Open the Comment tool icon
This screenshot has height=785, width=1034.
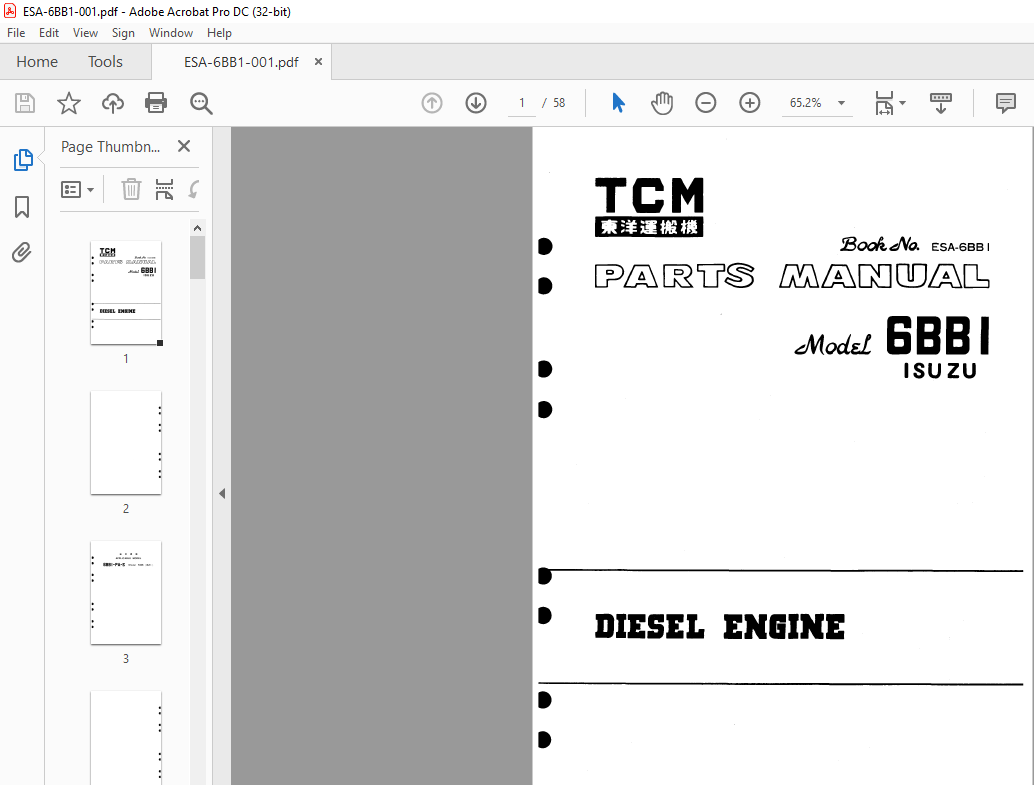[1006, 103]
